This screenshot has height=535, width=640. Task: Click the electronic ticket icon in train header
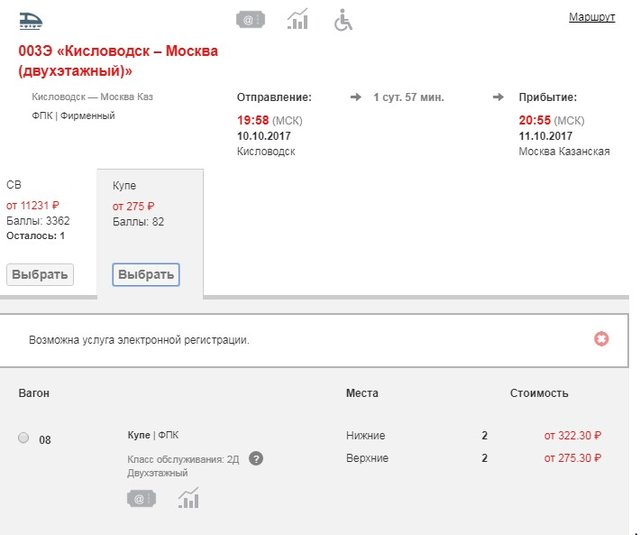click(250, 20)
